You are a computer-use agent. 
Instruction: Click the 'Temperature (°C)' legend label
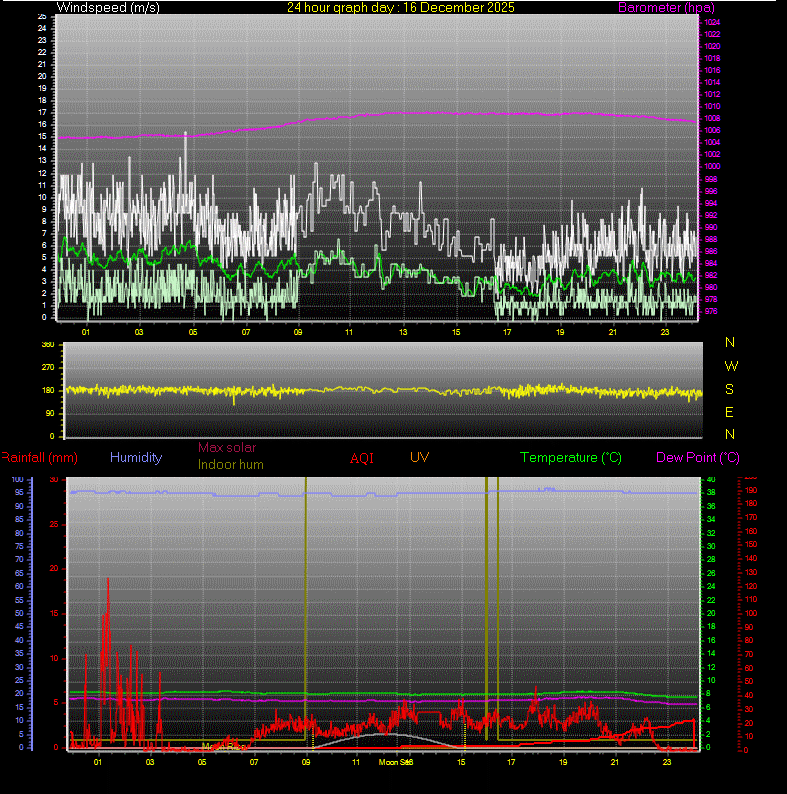(x=571, y=458)
